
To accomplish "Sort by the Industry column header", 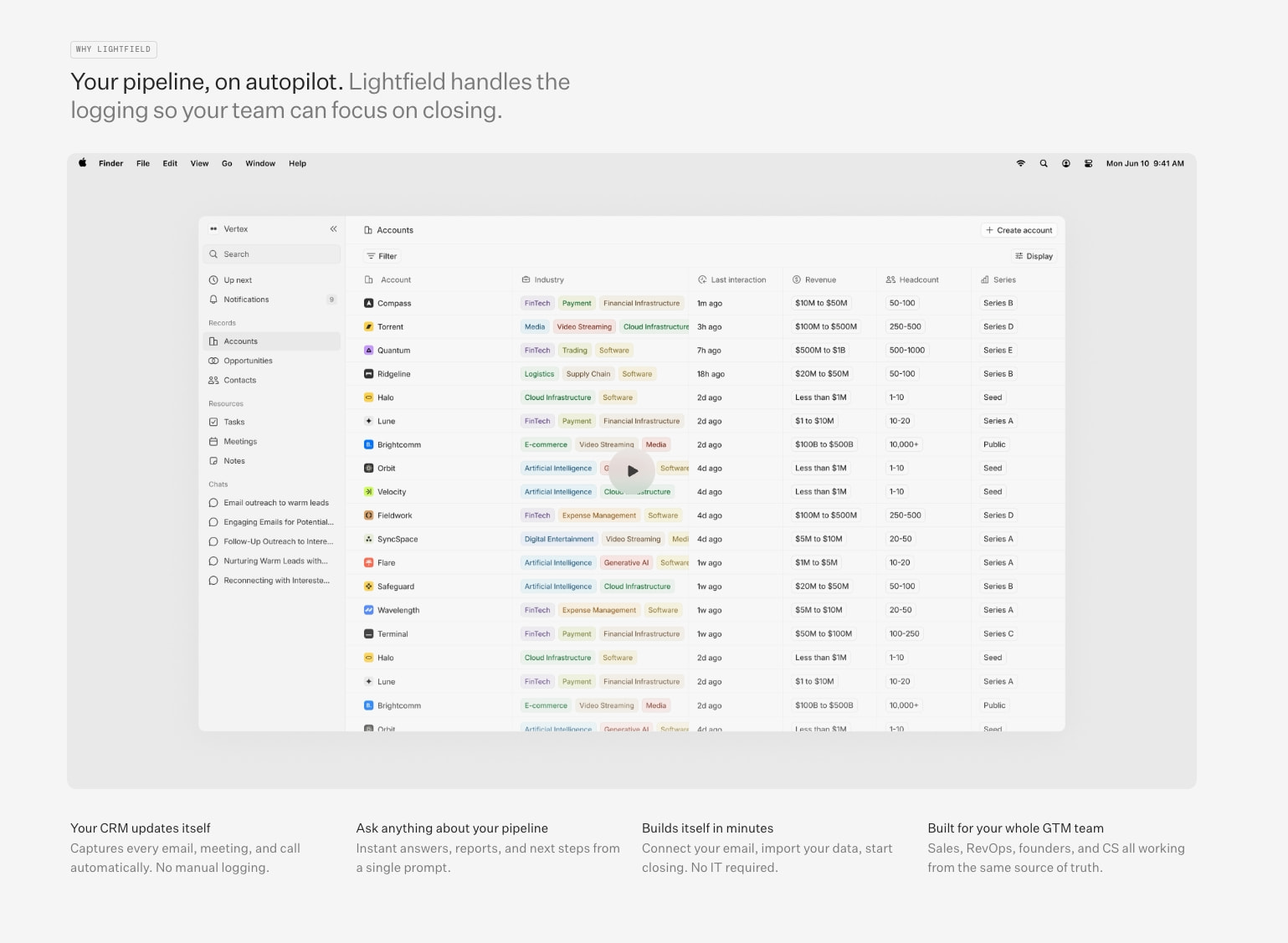I will tap(543, 279).
